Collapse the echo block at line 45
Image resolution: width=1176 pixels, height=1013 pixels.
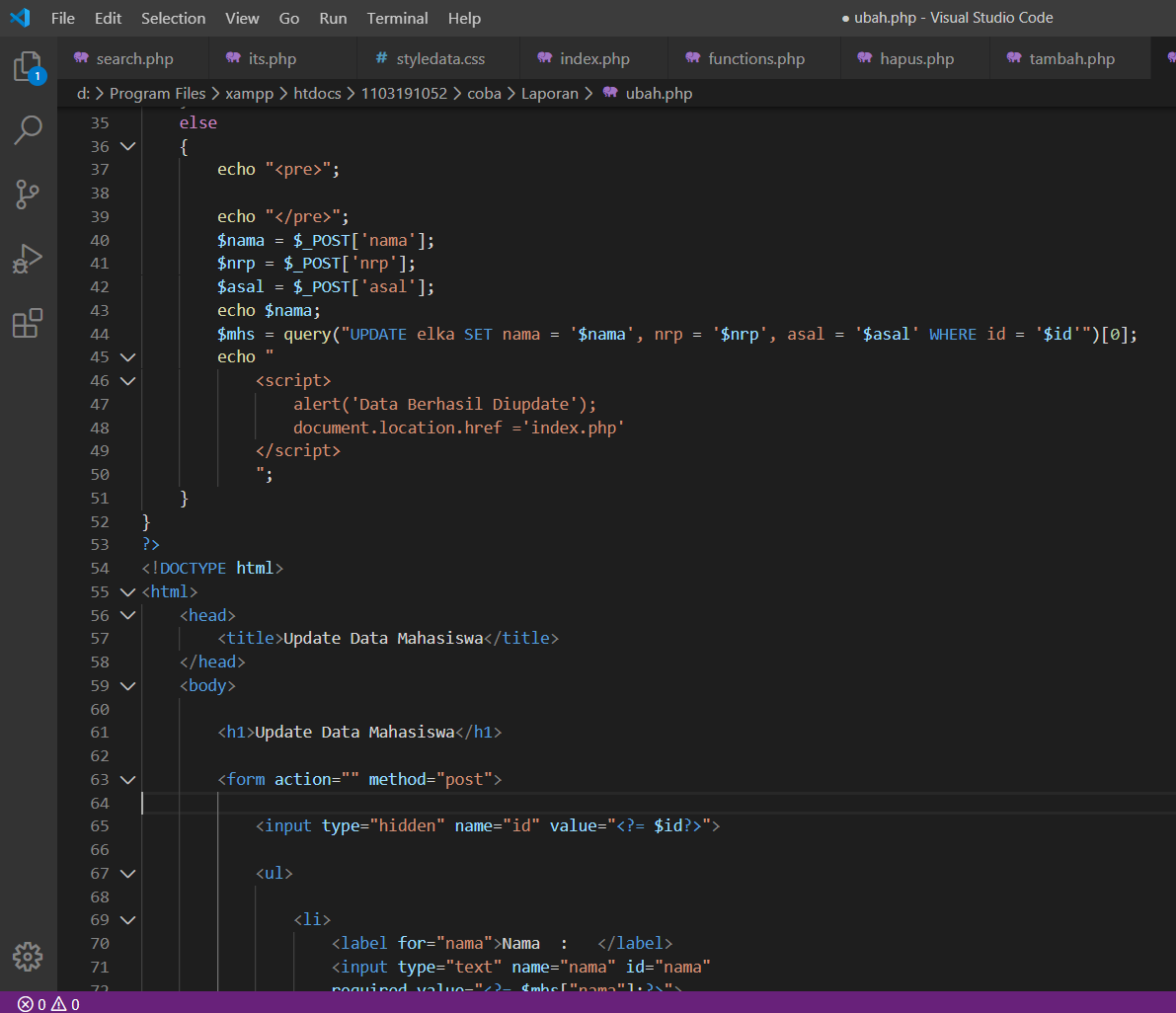pyautogui.click(x=128, y=356)
